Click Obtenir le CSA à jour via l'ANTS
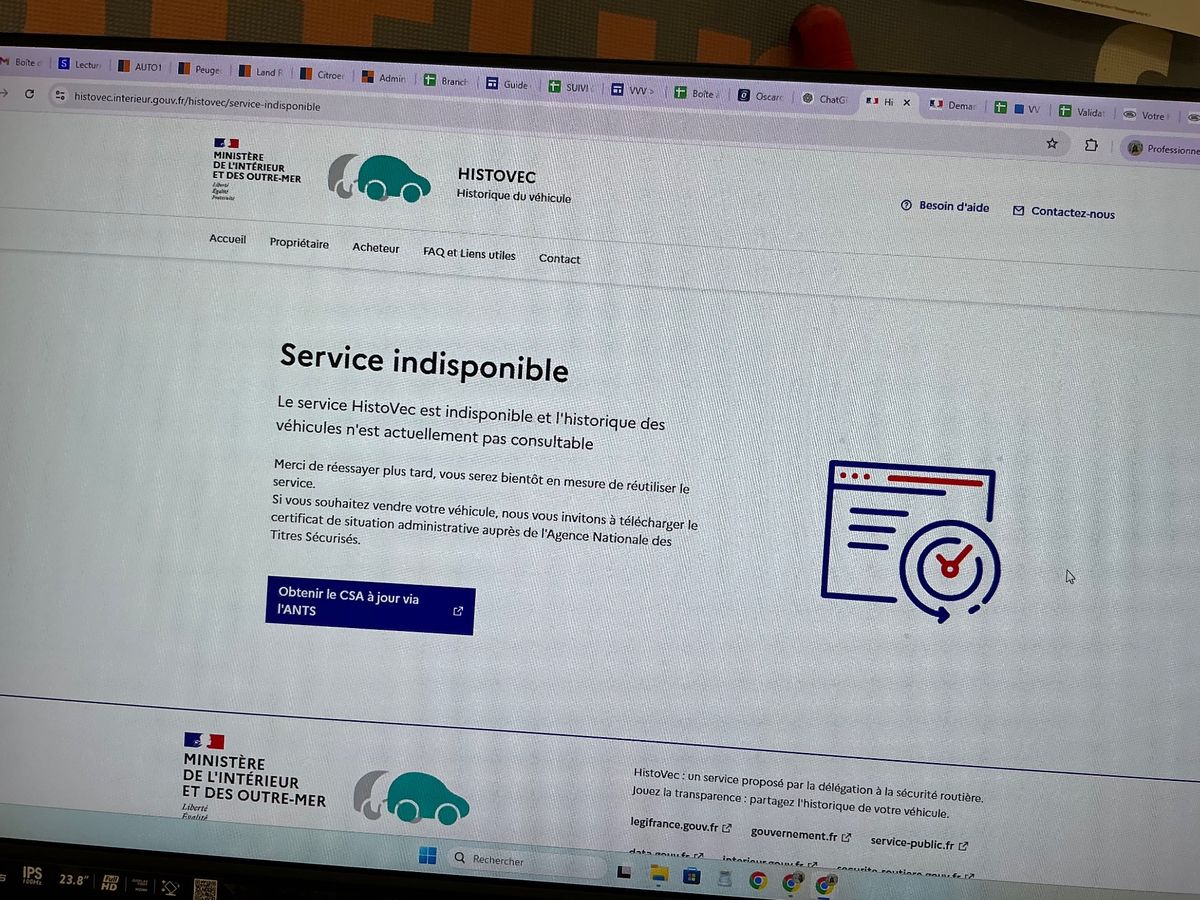The height and width of the screenshot is (900, 1200). pos(370,604)
